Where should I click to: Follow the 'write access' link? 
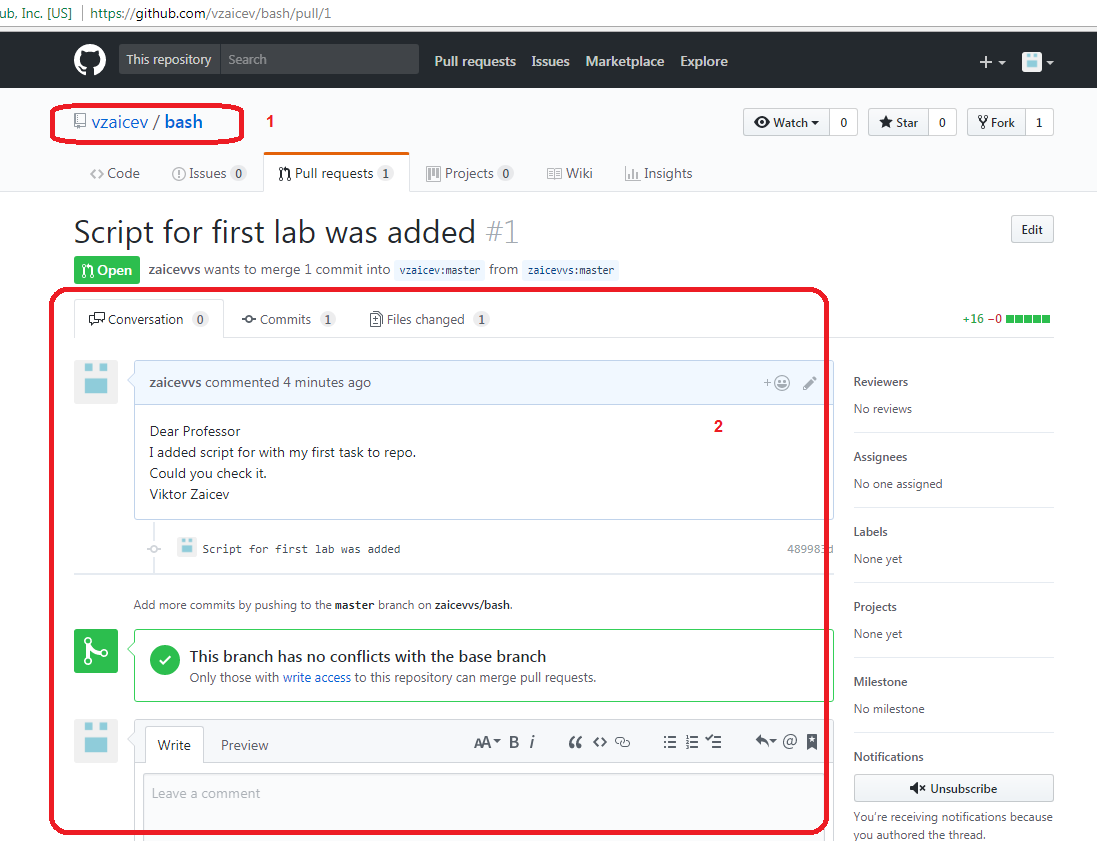317,677
